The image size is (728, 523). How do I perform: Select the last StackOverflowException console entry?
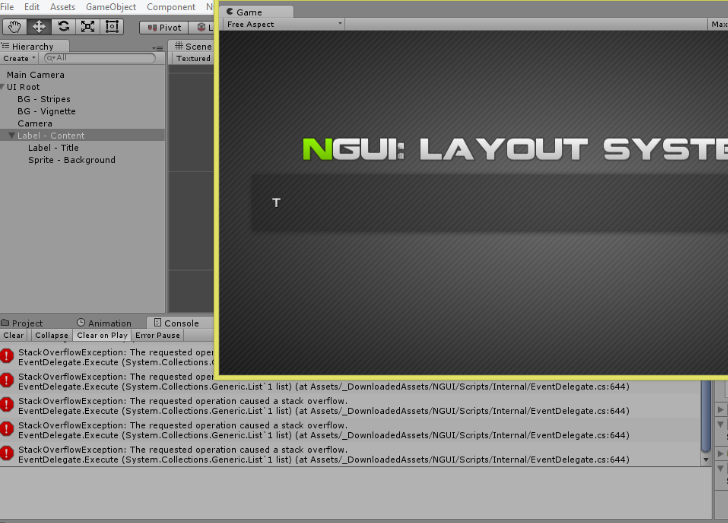tap(351, 455)
